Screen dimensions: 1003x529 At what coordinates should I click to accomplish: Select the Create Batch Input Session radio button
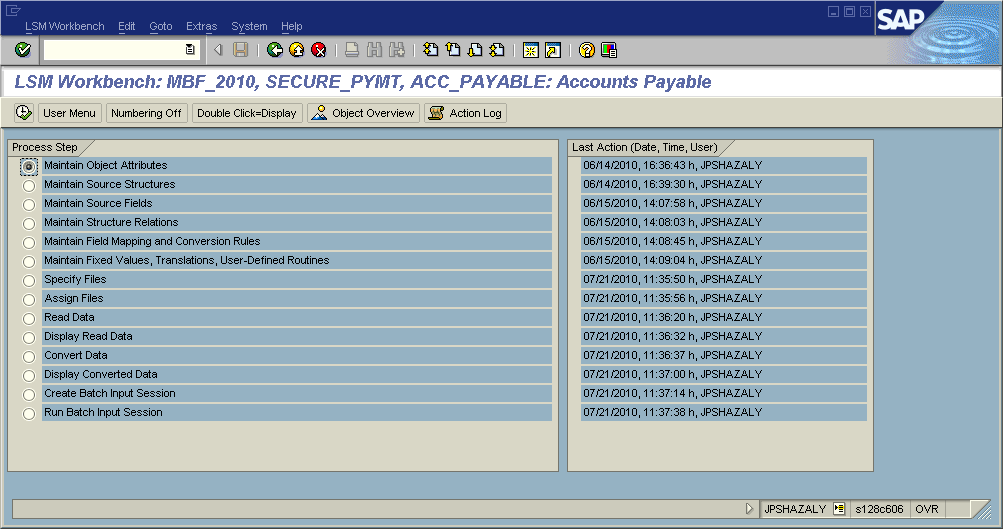click(29, 395)
